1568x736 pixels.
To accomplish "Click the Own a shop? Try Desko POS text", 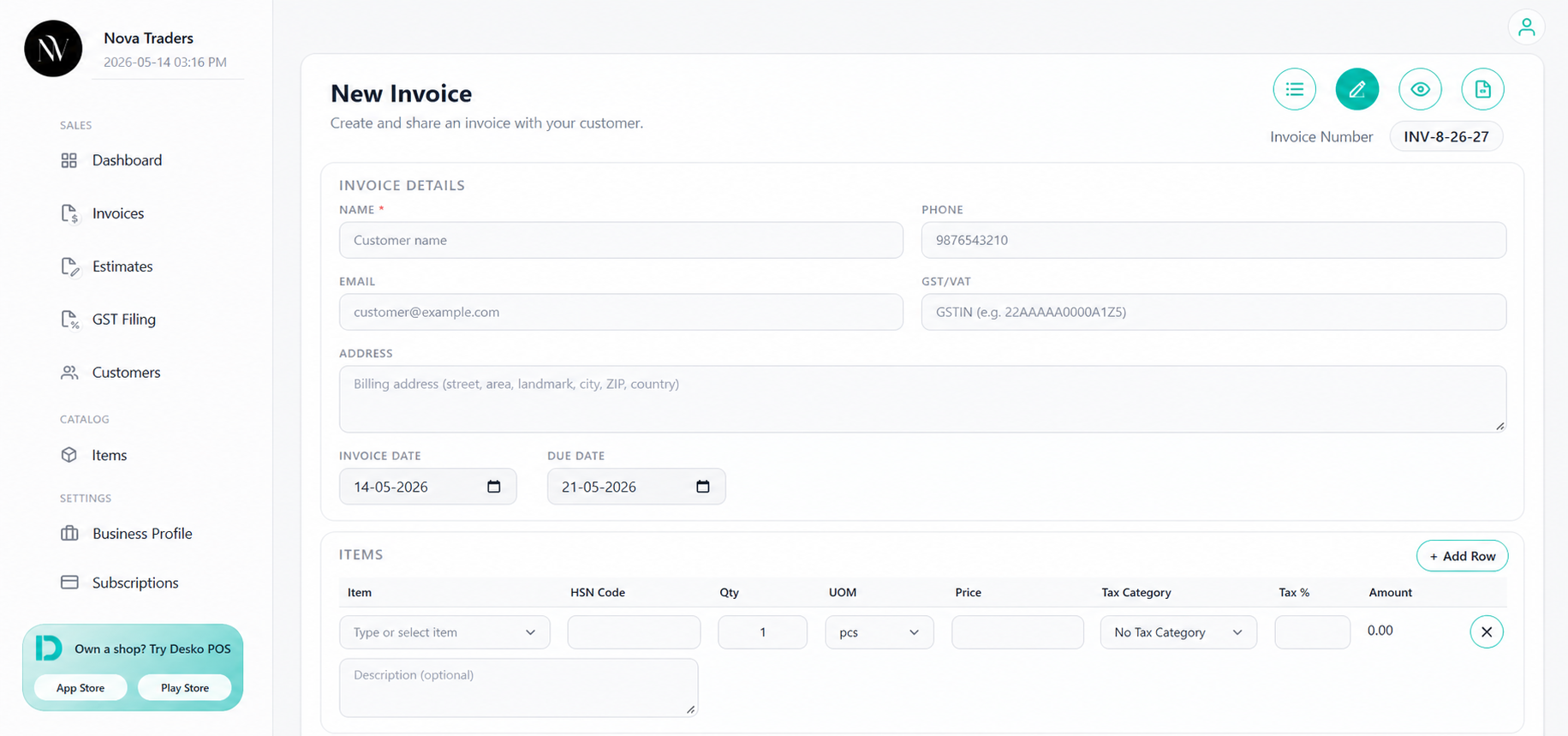I will click(x=152, y=649).
